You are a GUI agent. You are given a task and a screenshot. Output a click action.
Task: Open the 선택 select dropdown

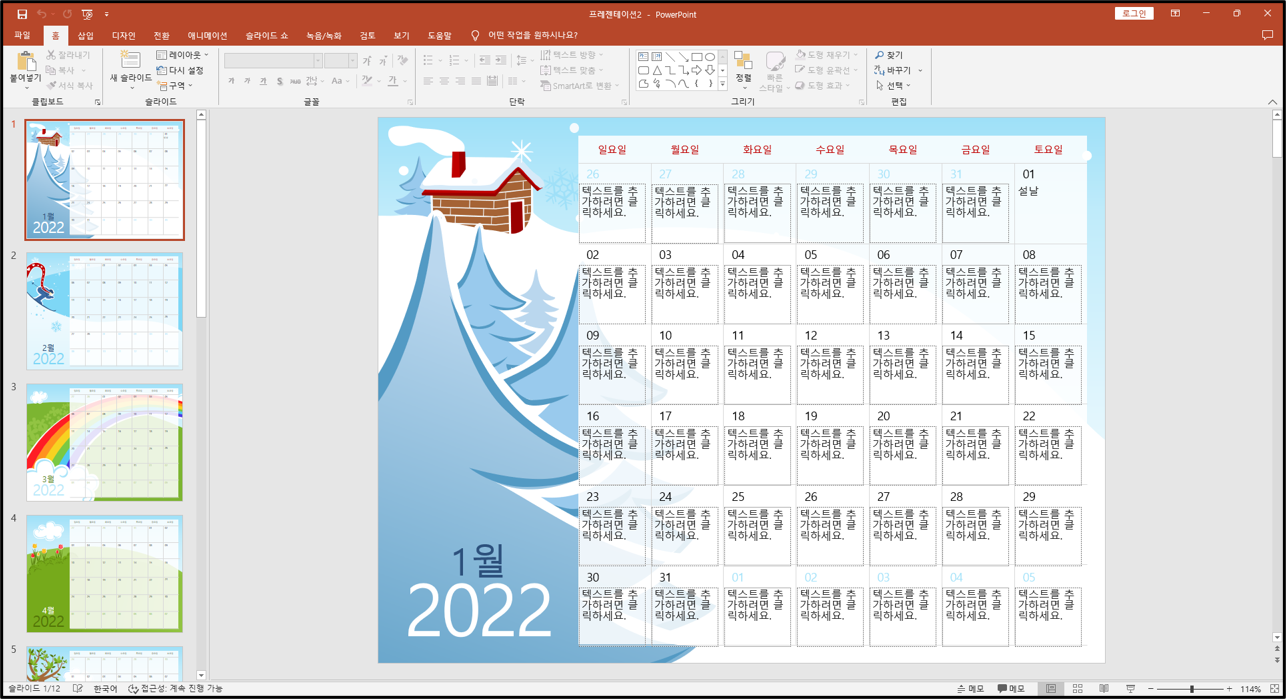click(892, 86)
